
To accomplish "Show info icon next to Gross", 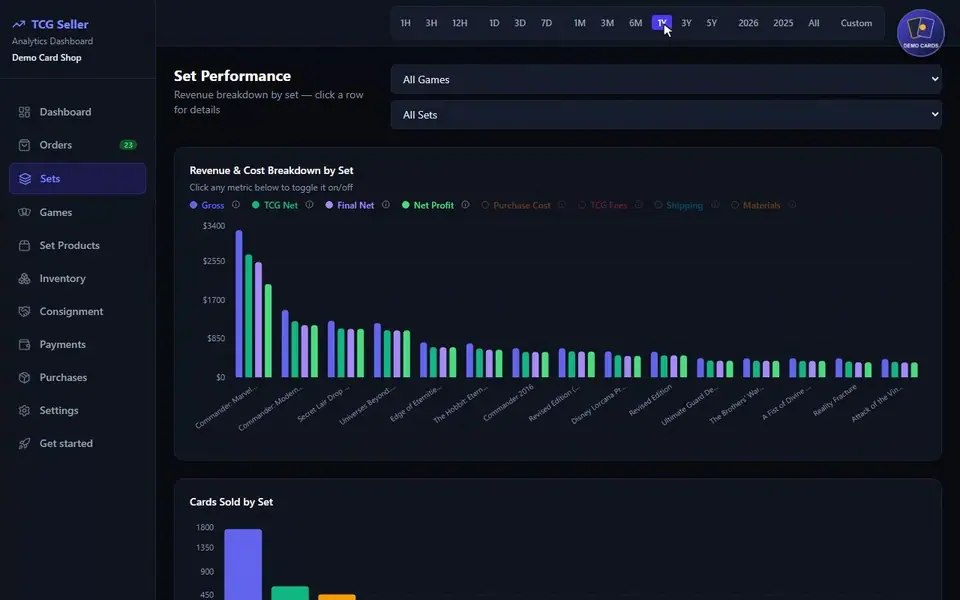I will click(236, 205).
